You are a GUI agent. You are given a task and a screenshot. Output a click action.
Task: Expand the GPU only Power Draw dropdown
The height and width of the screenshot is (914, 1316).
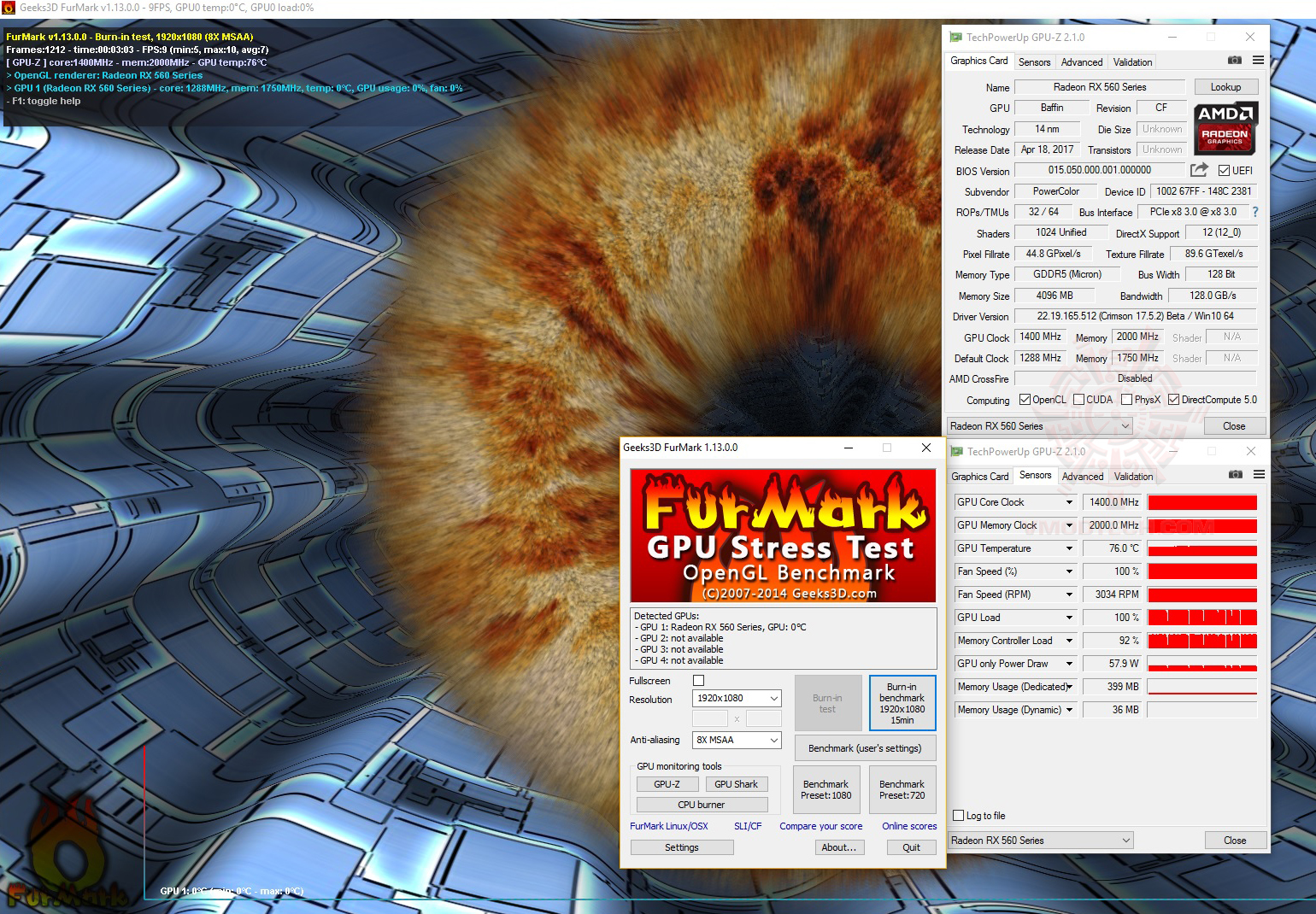(x=1069, y=664)
